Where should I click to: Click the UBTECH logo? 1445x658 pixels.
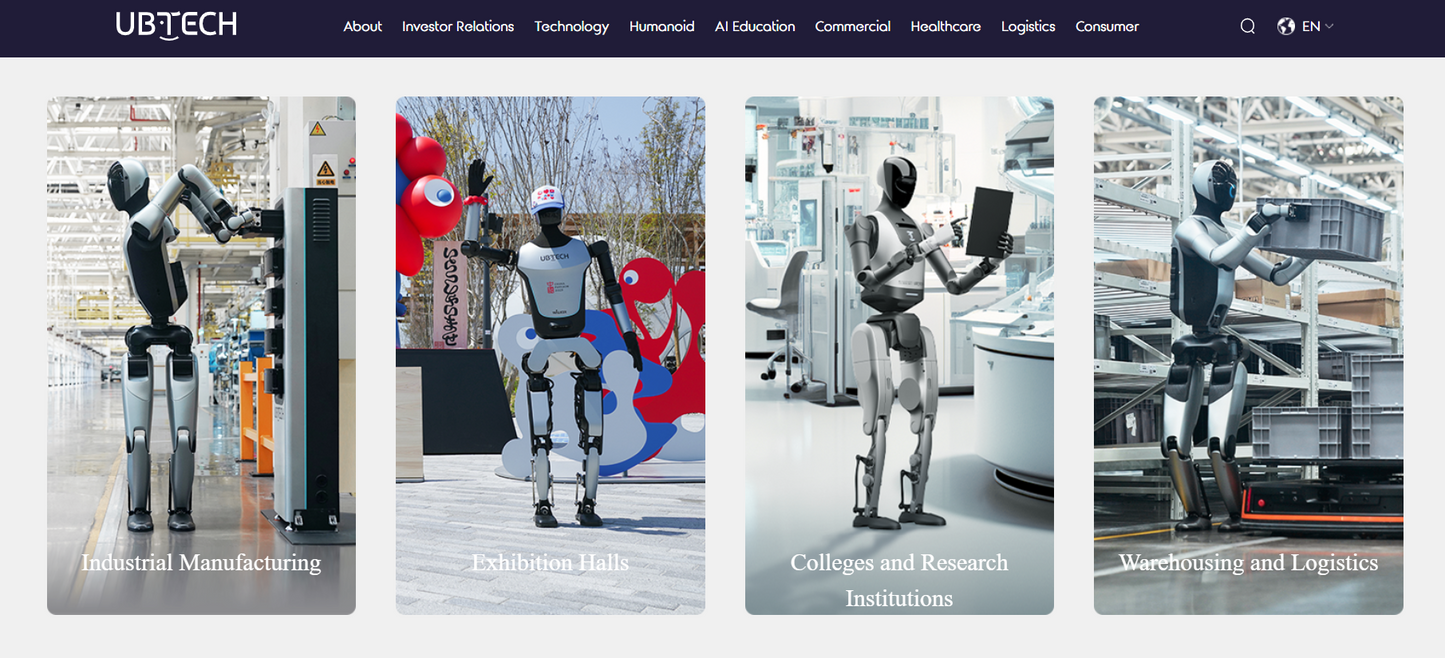[178, 25]
